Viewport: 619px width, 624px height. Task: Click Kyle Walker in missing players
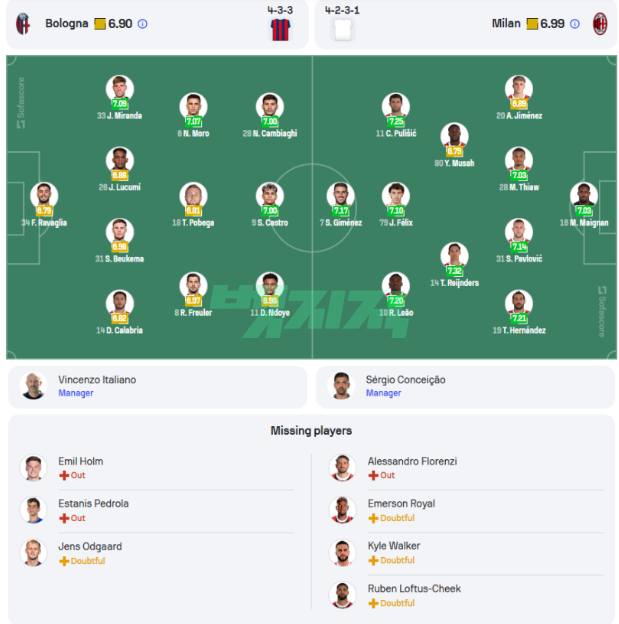tap(393, 546)
